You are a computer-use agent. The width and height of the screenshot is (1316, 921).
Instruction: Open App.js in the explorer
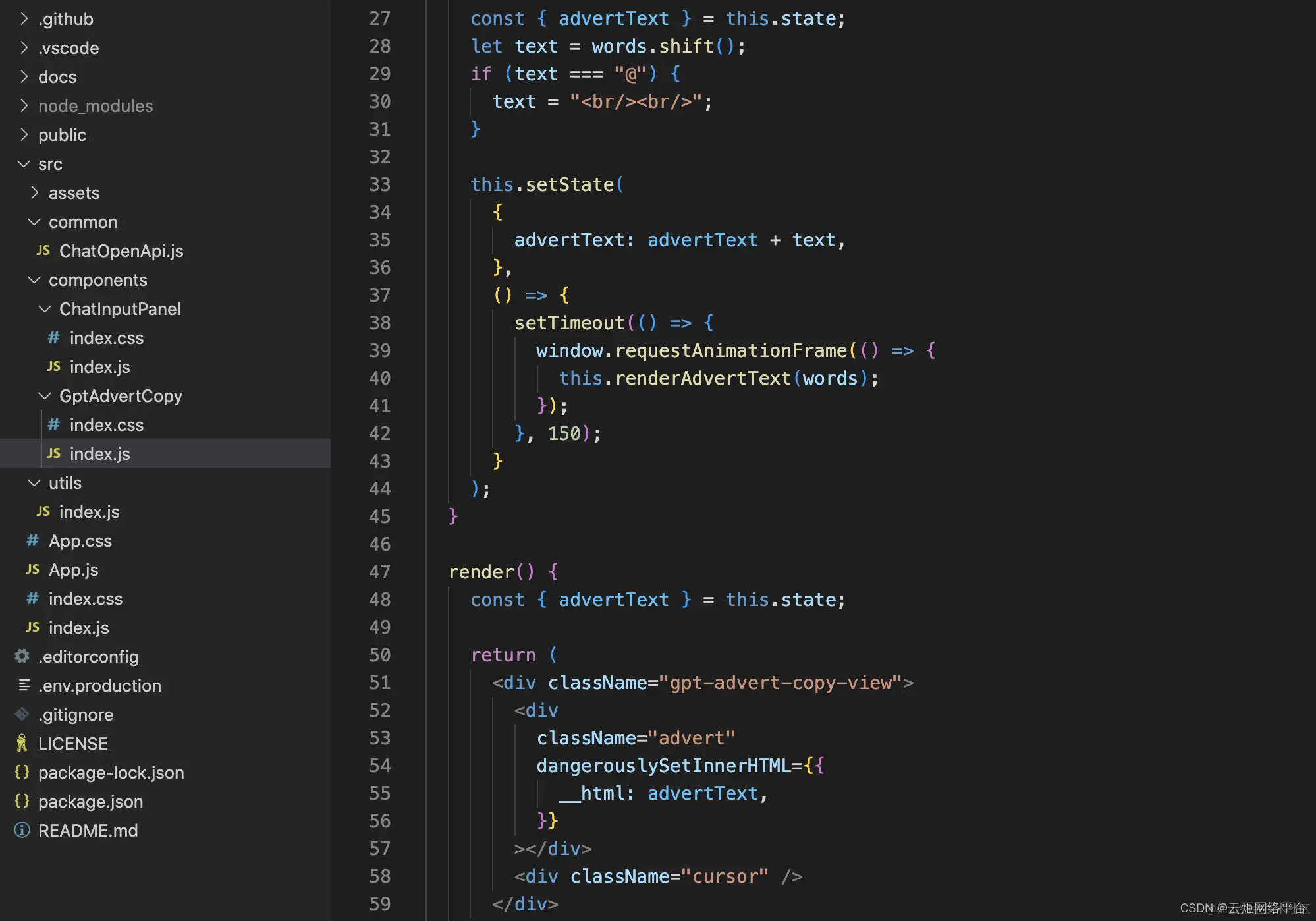click(73, 569)
